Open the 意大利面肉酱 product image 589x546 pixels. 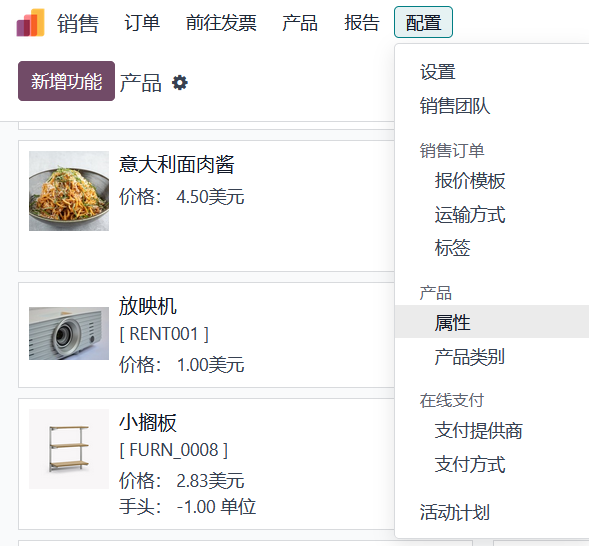[x=69, y=191]
